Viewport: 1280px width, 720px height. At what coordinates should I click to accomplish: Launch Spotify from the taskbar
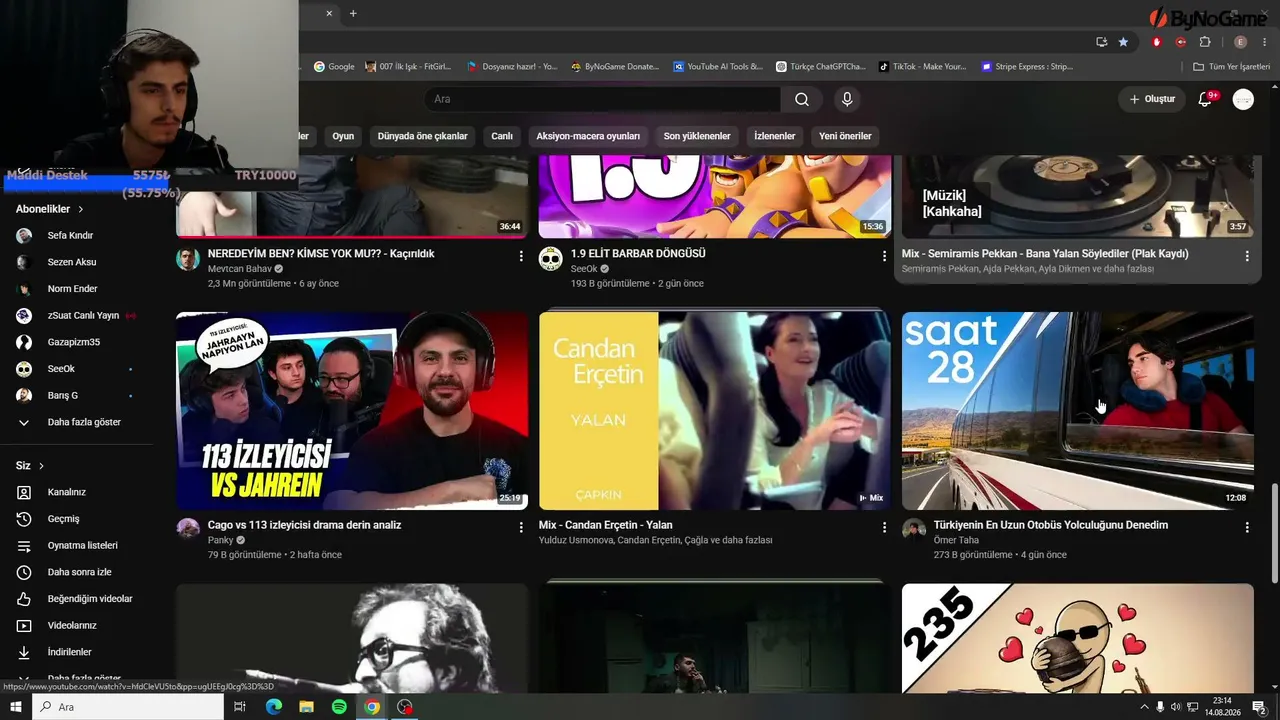click(x=339, y=707)
